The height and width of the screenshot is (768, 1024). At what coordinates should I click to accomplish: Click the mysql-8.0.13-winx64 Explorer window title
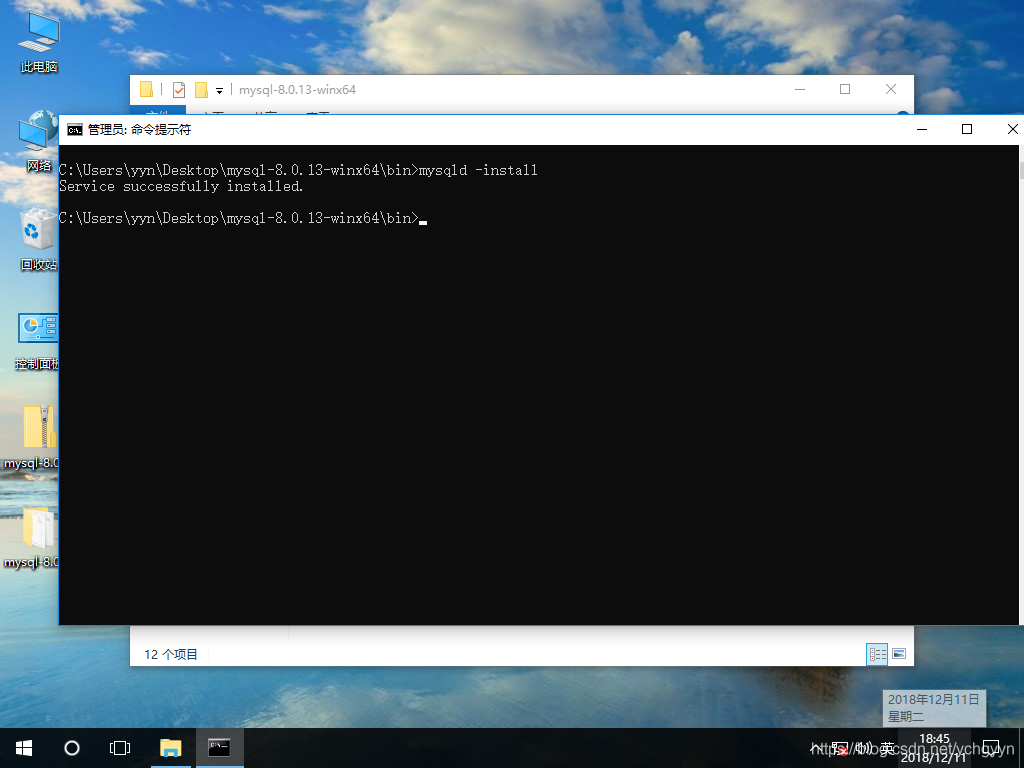tap(297, 89)
